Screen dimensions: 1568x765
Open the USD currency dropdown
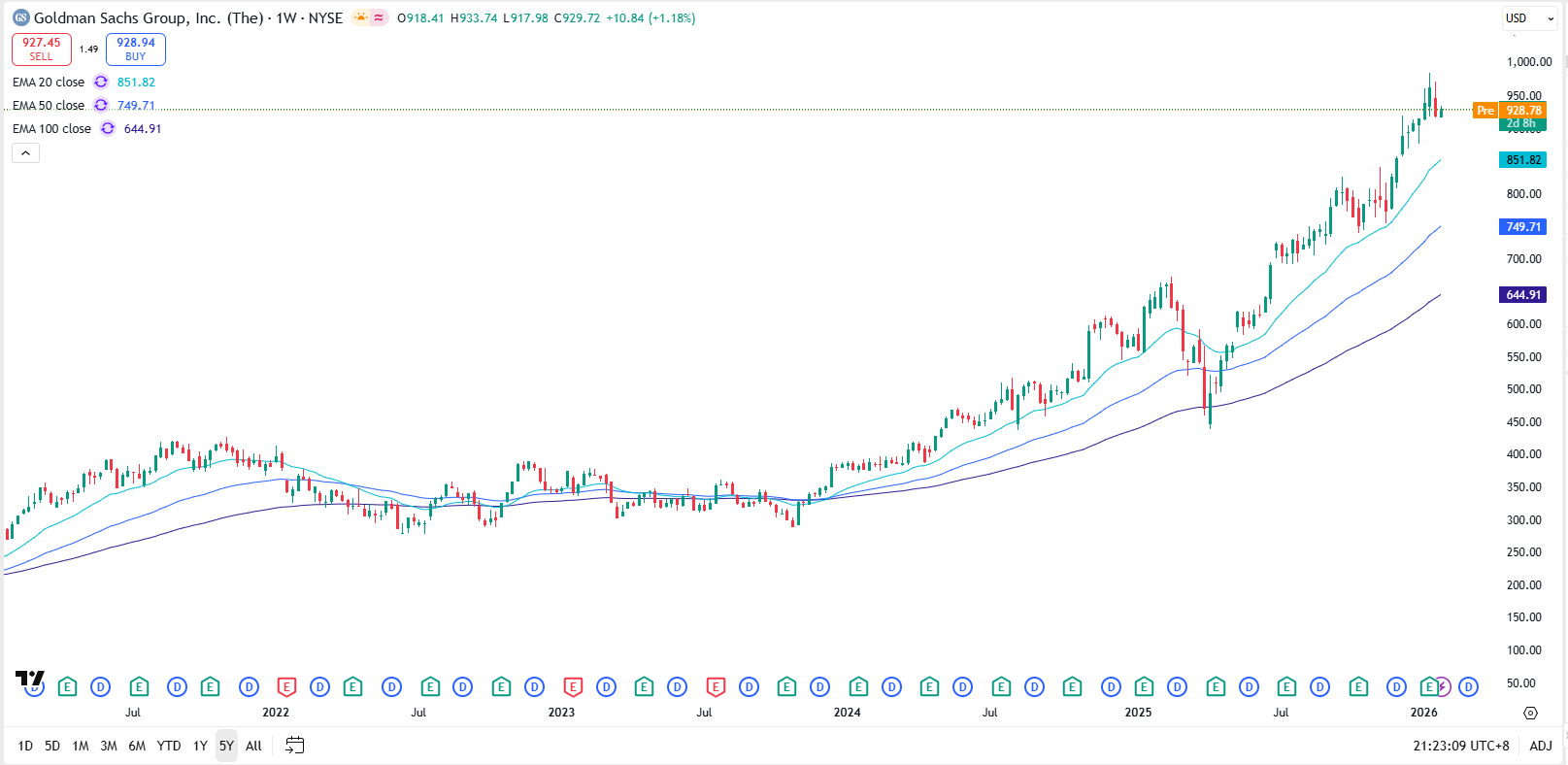(x=1529, y=17)
